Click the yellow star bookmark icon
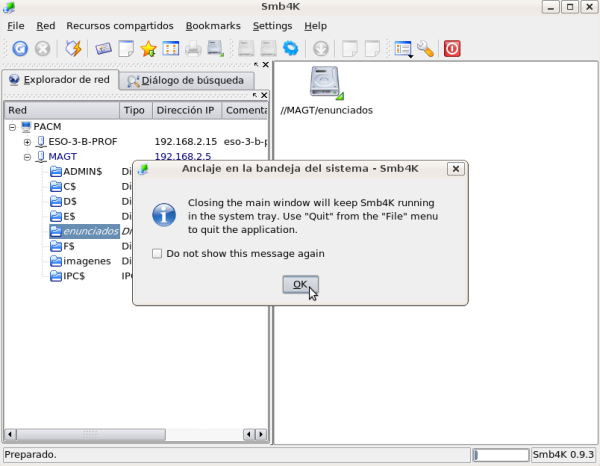The image size is (600, 466). click(x=148, y=48)
